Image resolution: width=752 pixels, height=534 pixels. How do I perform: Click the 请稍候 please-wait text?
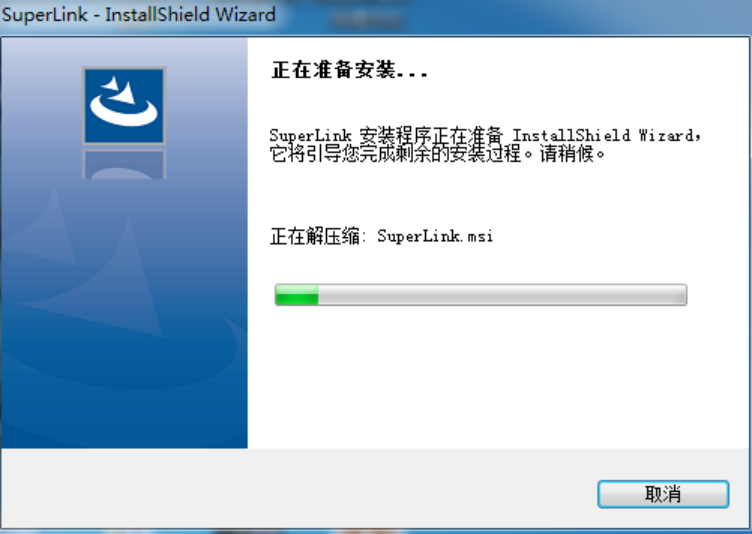click(567, 154)
